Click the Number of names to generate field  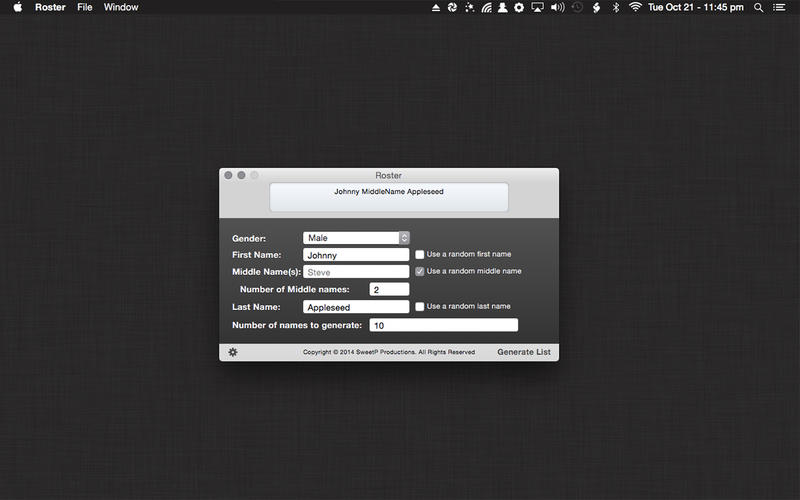444,325
